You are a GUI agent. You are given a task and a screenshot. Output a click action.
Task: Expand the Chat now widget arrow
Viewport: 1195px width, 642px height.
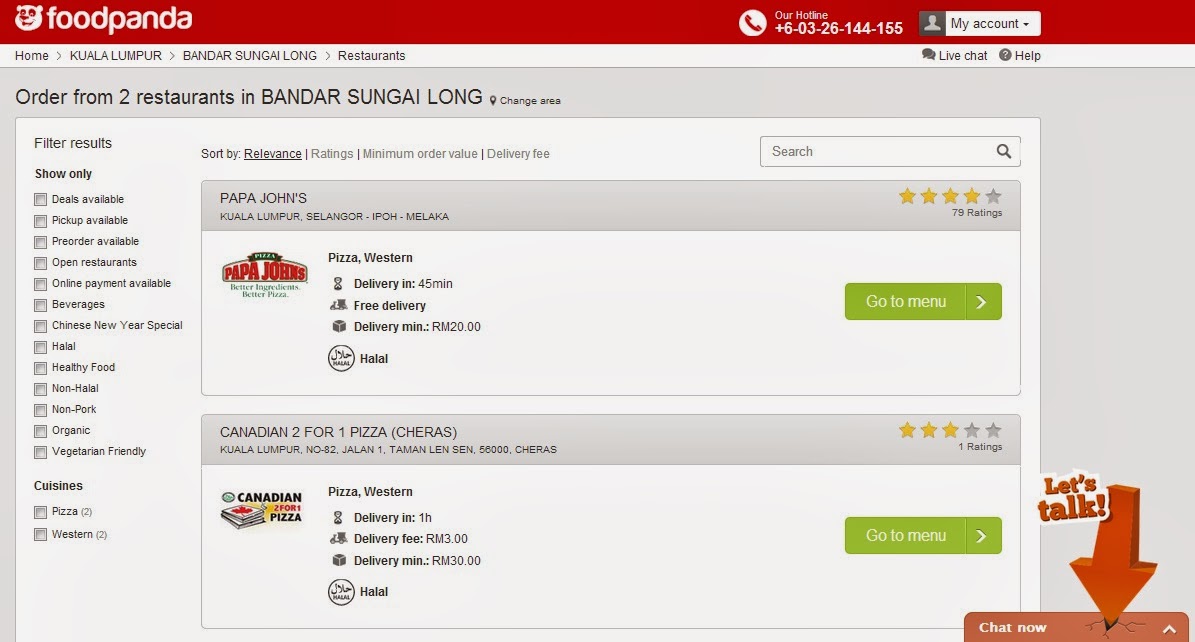click(x=1169, y=629)
